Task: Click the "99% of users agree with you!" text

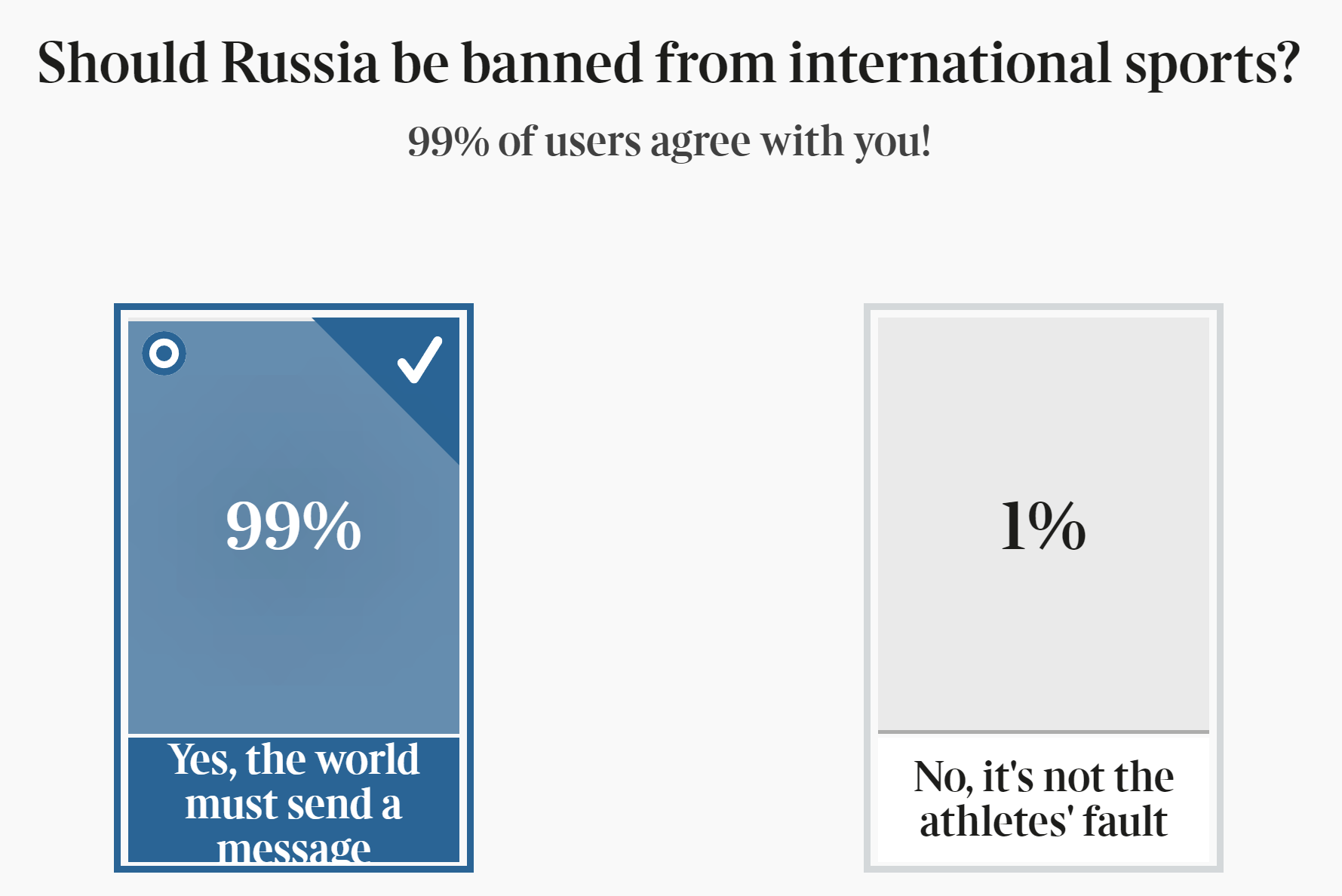Action: pos(668,141)
